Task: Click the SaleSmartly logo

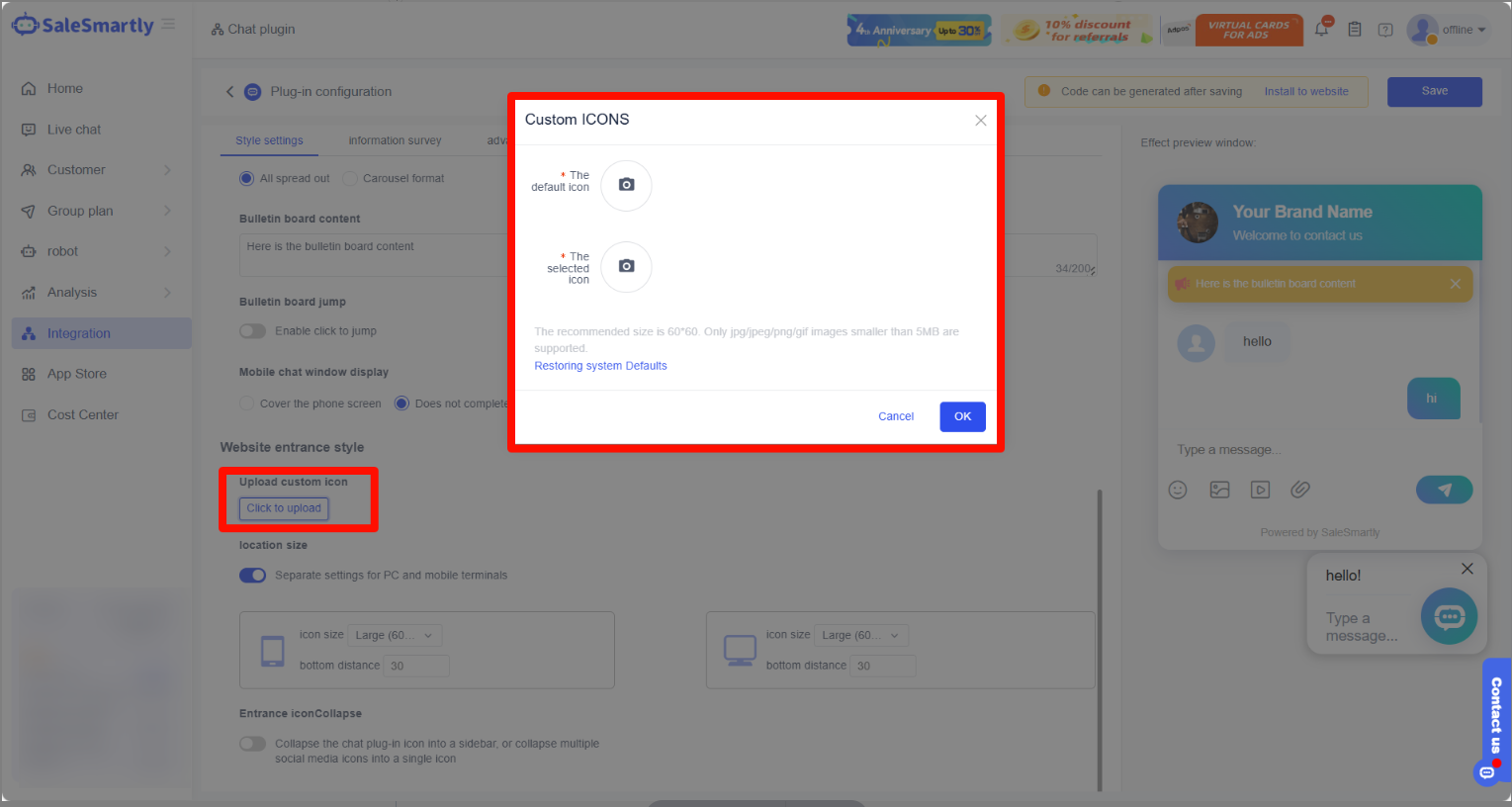Action: point(83,26)
